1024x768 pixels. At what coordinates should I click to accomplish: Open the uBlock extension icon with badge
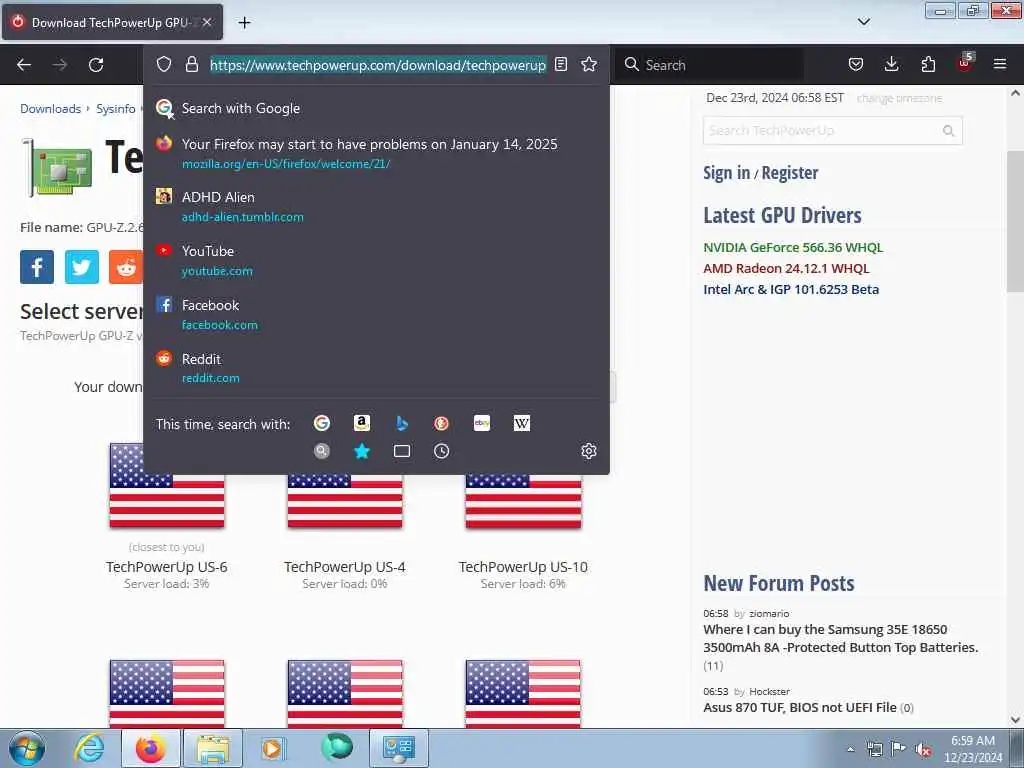click(x=965, y=63)
